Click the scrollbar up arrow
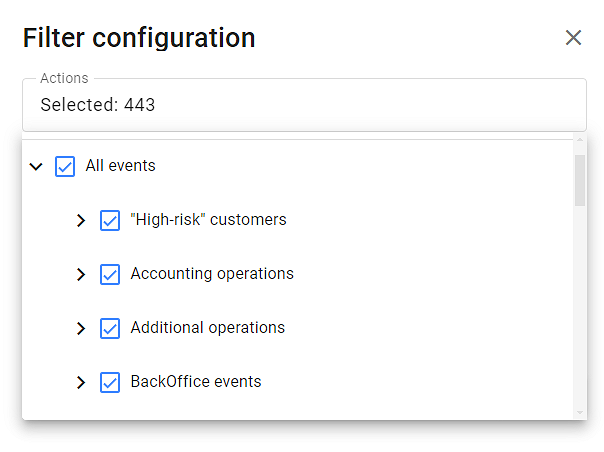604x452 pixels. [x=580, y=144]
